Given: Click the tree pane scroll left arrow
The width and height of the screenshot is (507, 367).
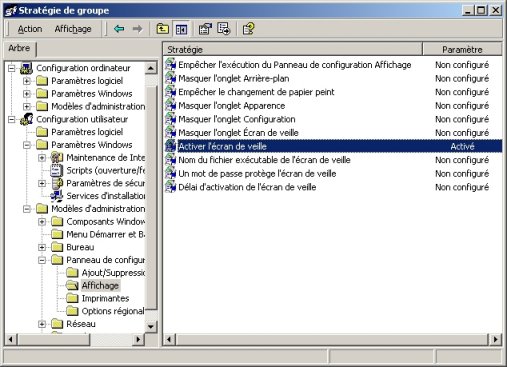Looking at the screenshot, I should point(11,339).
